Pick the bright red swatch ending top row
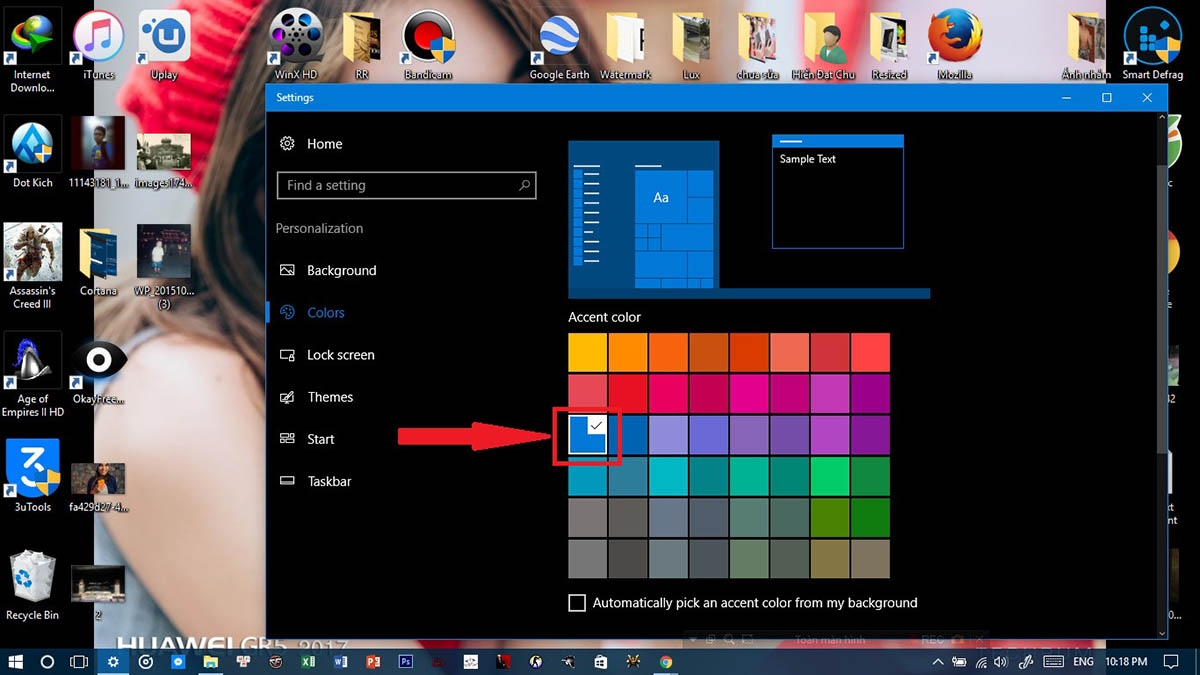The height and width of the screenshot is (675, 1200). [x=870, y=352]
